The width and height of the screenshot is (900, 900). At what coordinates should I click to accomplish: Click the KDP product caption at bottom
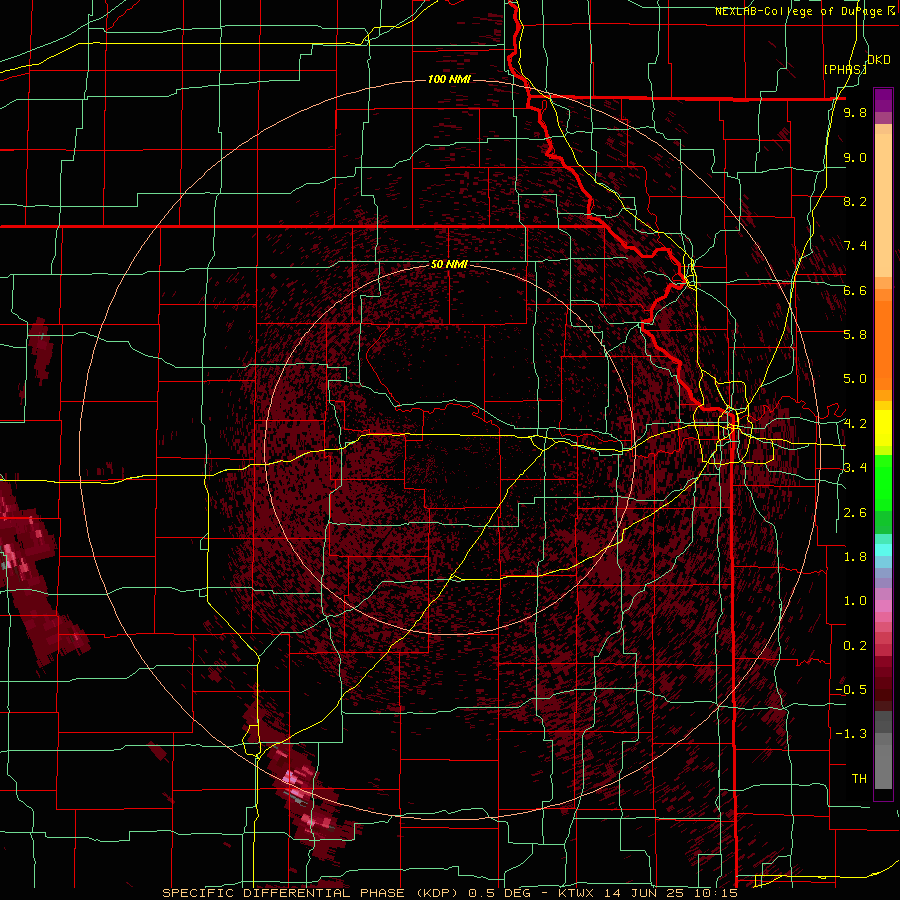click(449, 893)
